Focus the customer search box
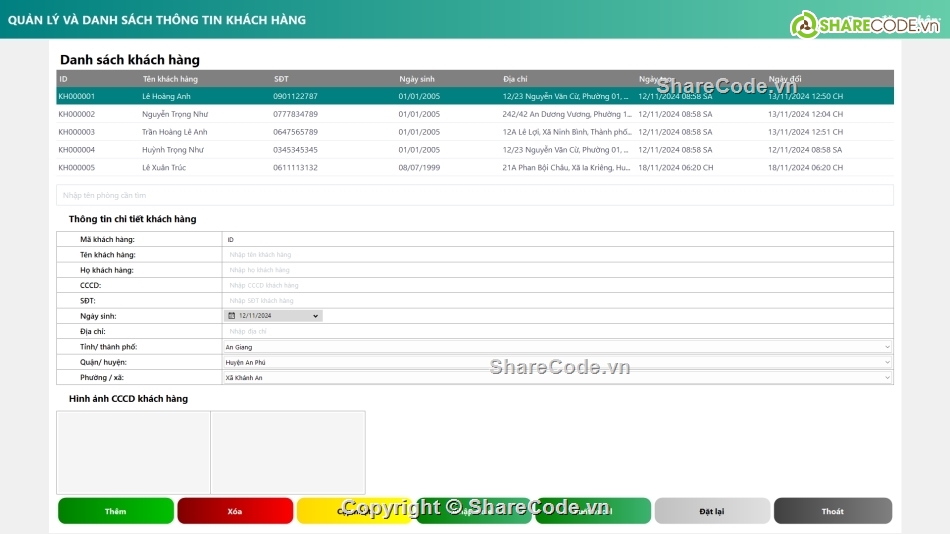Viewport: 950px width, 534px height. (x=474, y=195)
